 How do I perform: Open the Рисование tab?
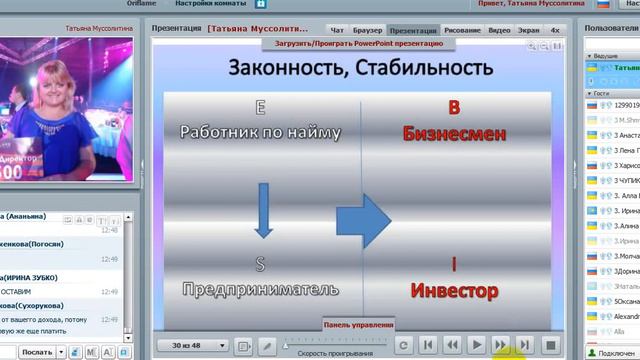(462, 30)
